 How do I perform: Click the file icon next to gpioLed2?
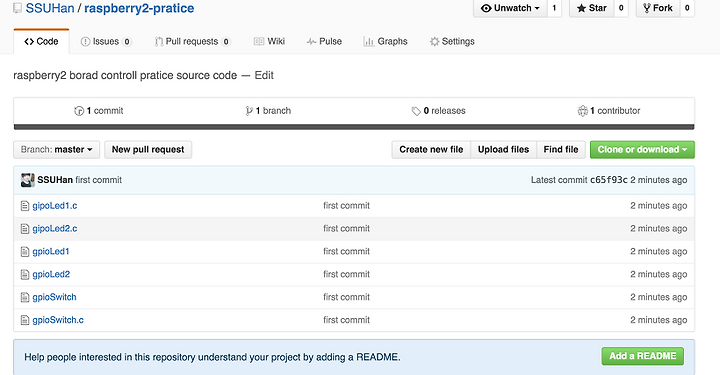click(25, 274)
